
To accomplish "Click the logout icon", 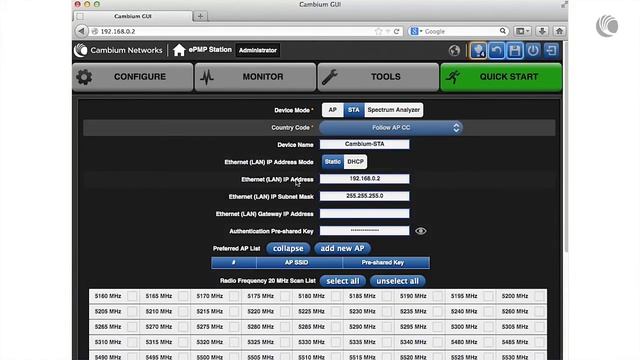I will click(x=551, y=51).
